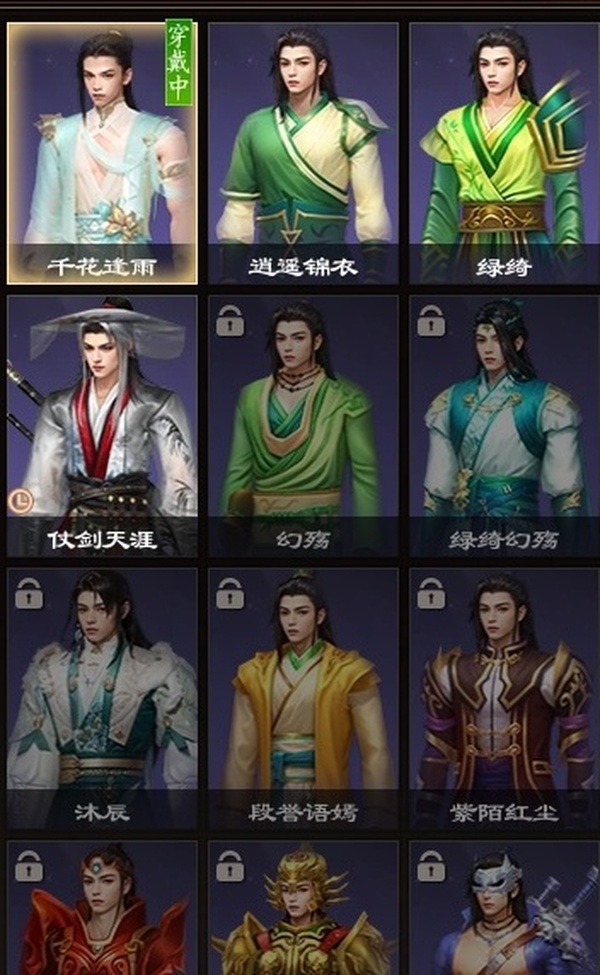Click the green 穿戴中 badge
Screen dimensions: 600x975
(x=179, y=62)
